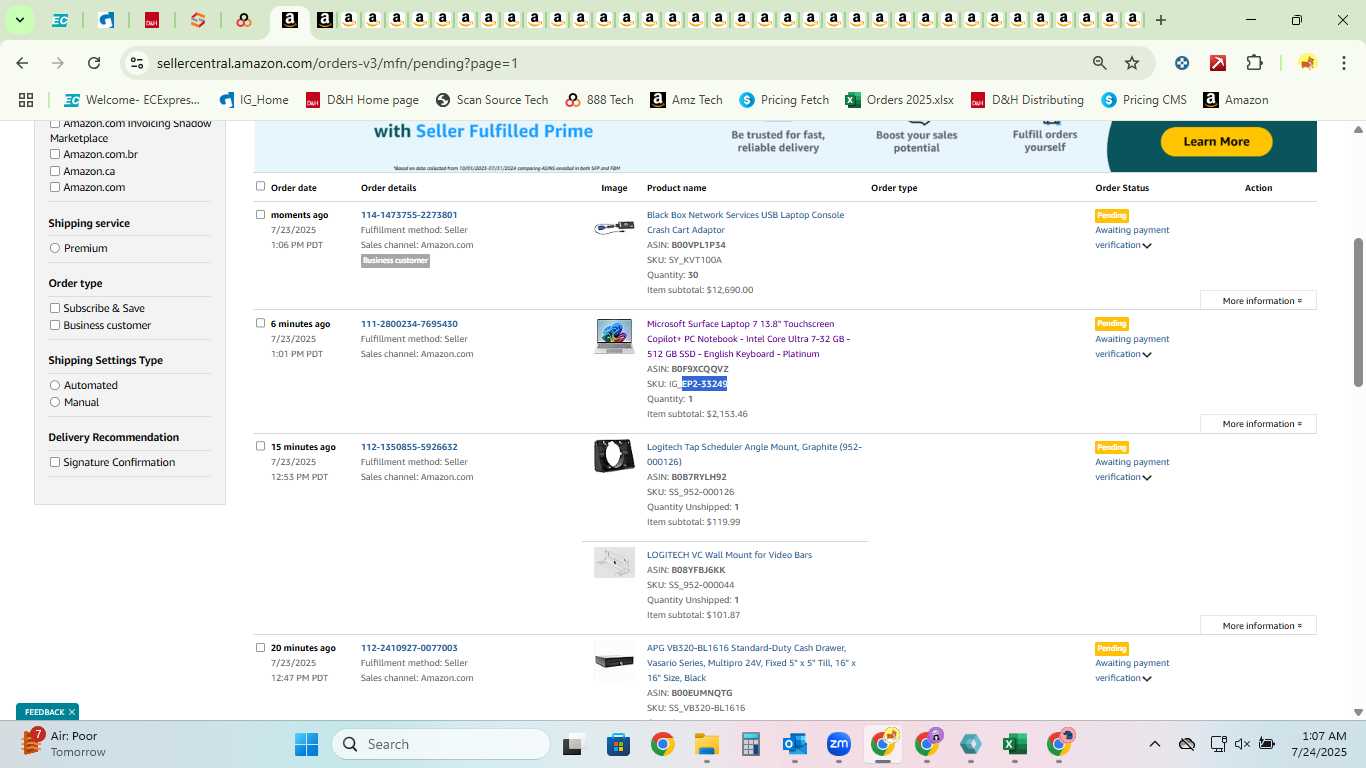Switch to the EC Express tab

[60, 20]
